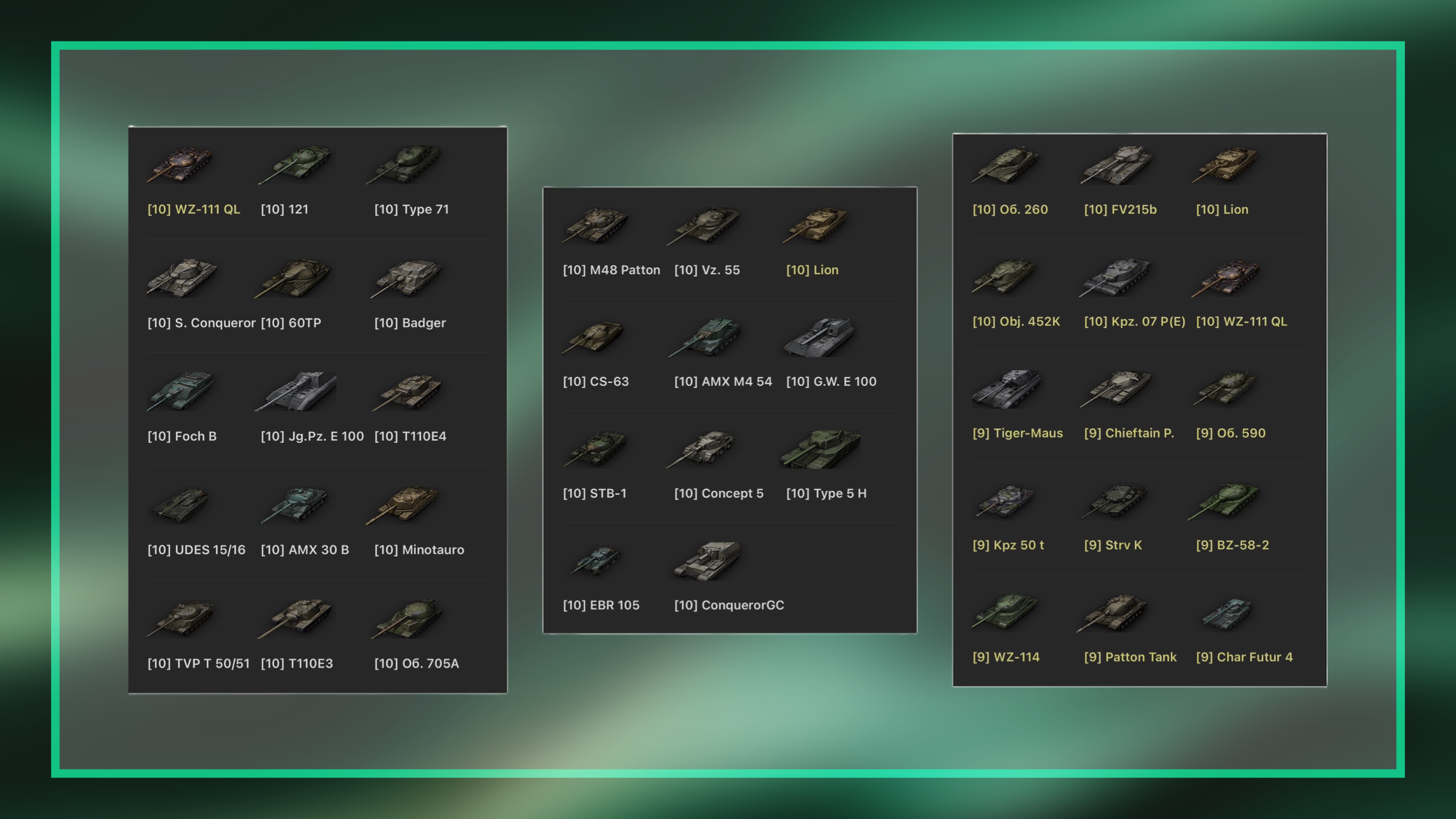Viewport: 1456px width, 819px height.
Task: Select the Kpz 50 t icon
Action: coord(1006,501)
